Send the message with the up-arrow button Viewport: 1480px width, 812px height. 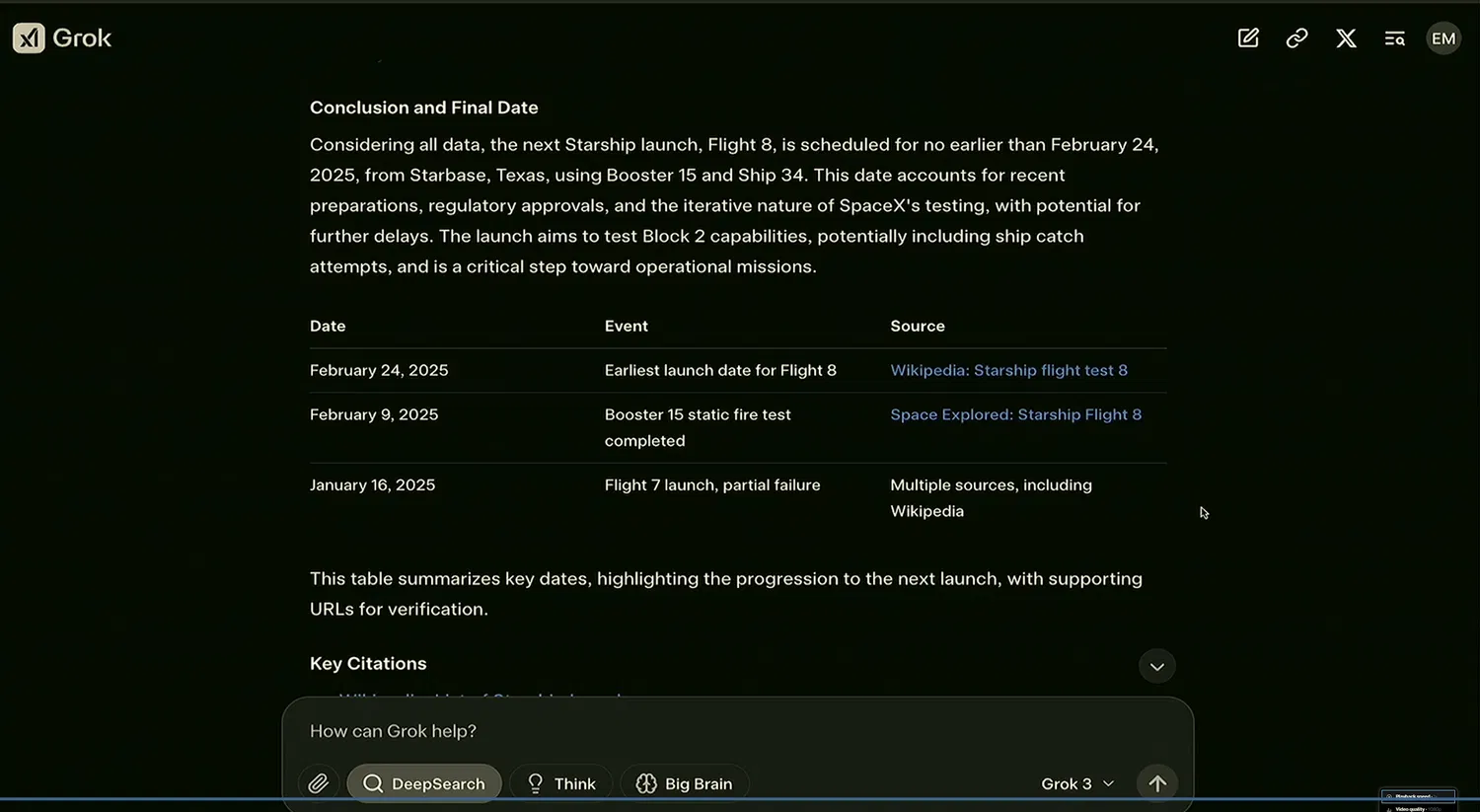[1157, 783]
